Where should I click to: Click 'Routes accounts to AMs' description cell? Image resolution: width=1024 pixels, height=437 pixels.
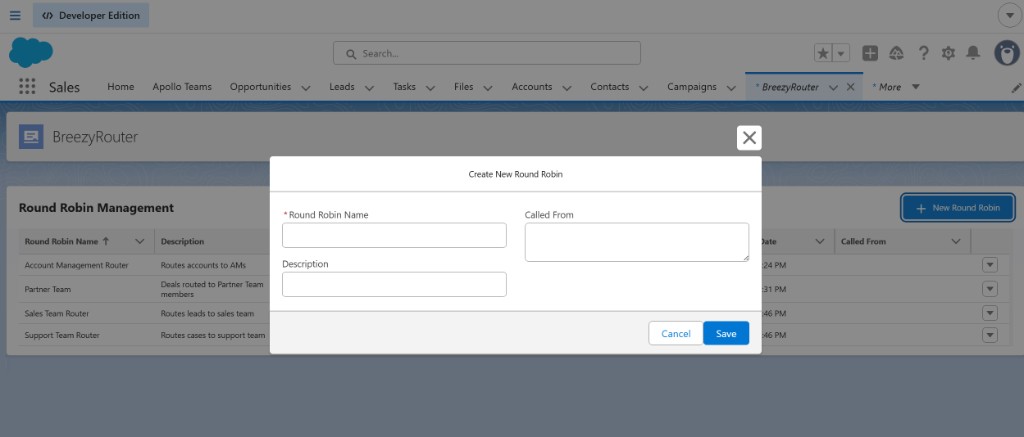pos(203,265)
